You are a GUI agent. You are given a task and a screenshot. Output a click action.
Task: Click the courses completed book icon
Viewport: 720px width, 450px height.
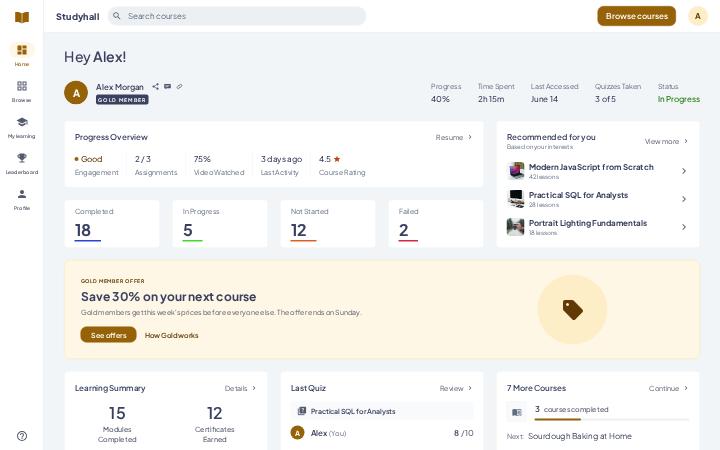(x=517, y=412)
